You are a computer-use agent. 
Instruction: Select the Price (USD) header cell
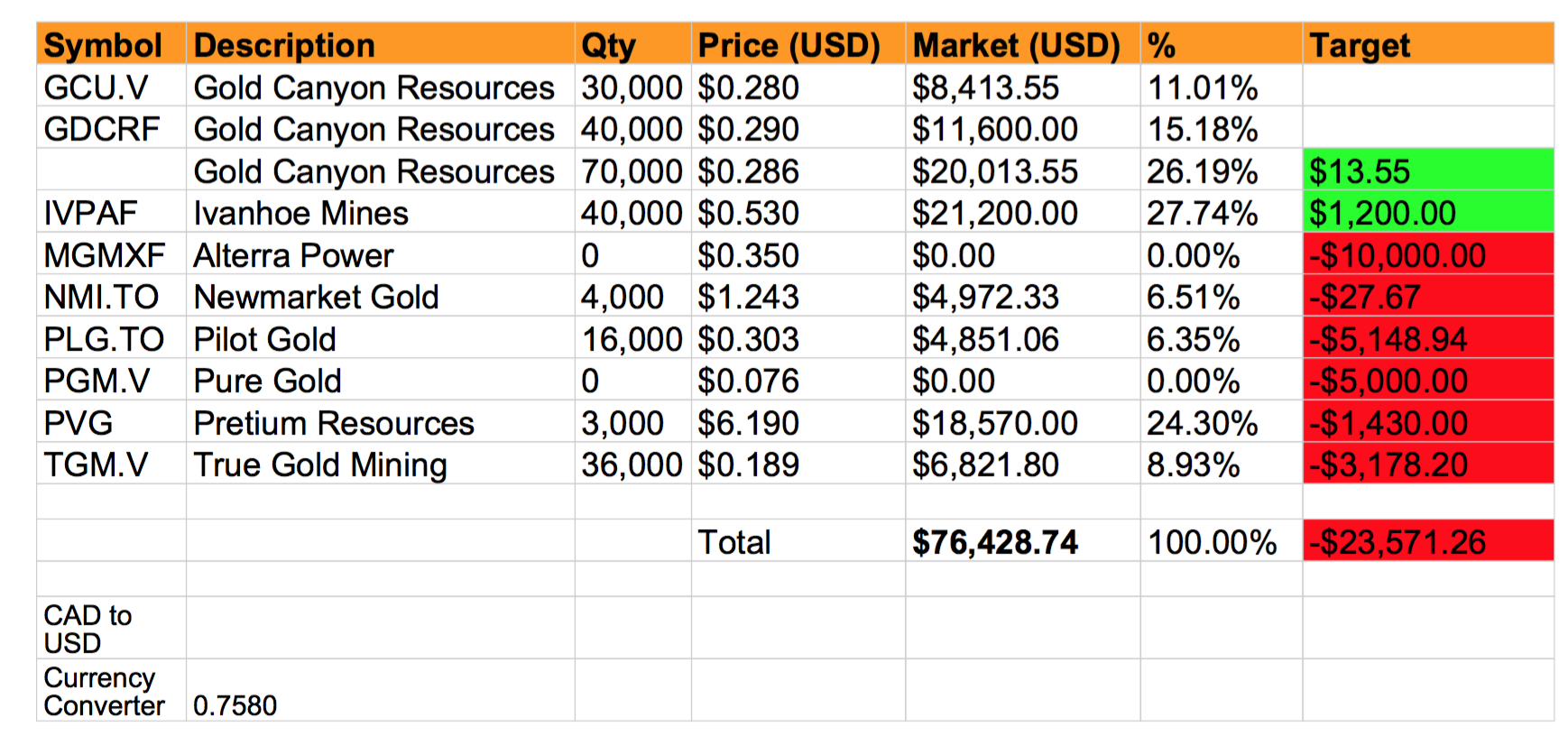point(798,44)
